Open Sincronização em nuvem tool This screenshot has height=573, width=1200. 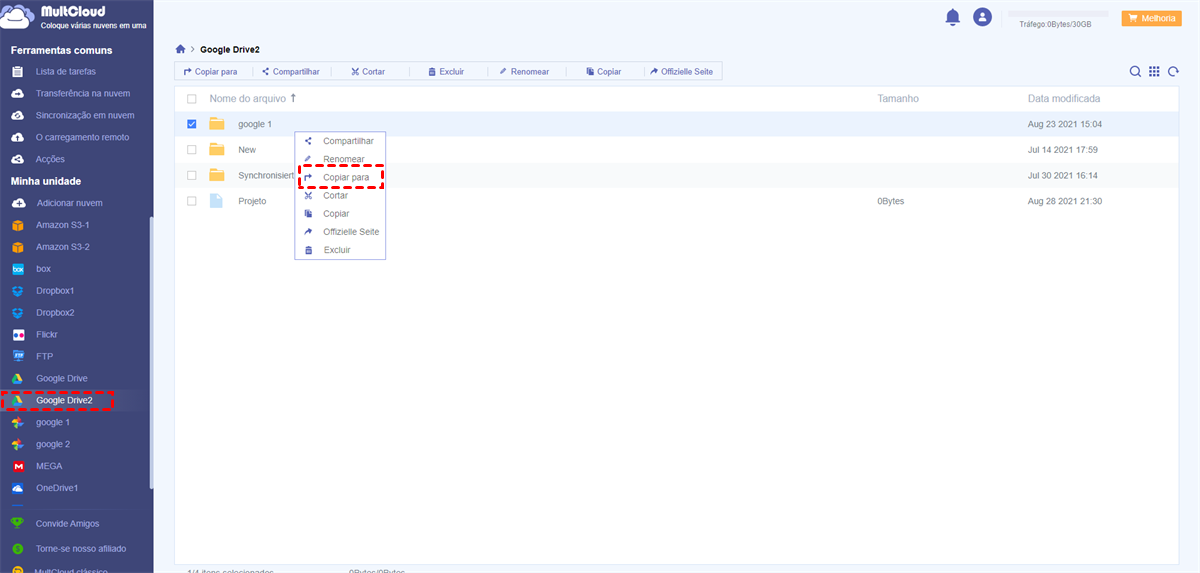(85, 116)
